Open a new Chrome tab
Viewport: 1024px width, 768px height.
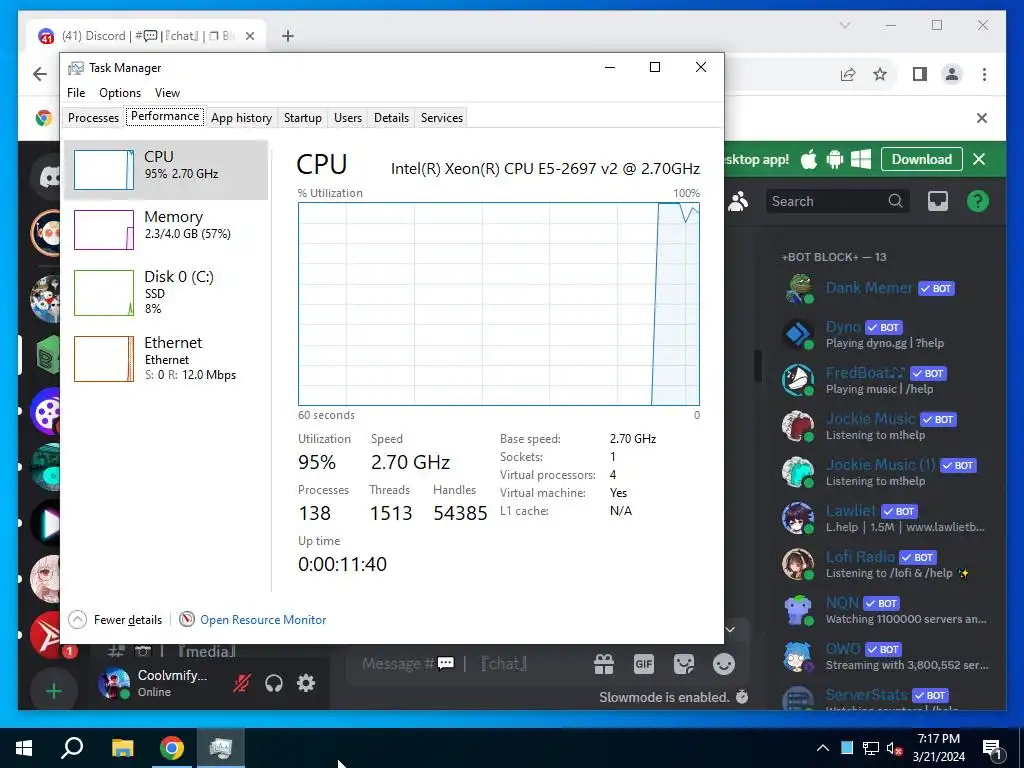click(287, 36)
